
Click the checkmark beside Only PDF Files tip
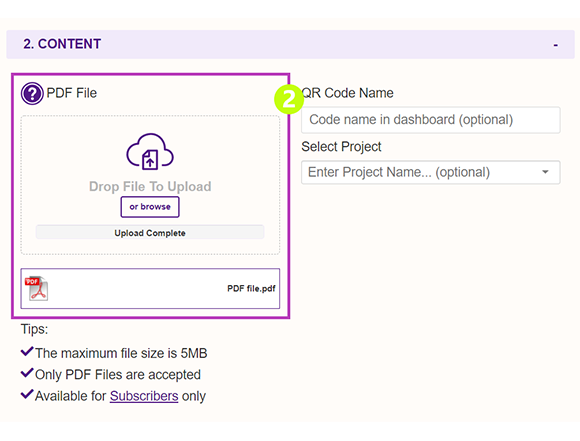(27, 373)
